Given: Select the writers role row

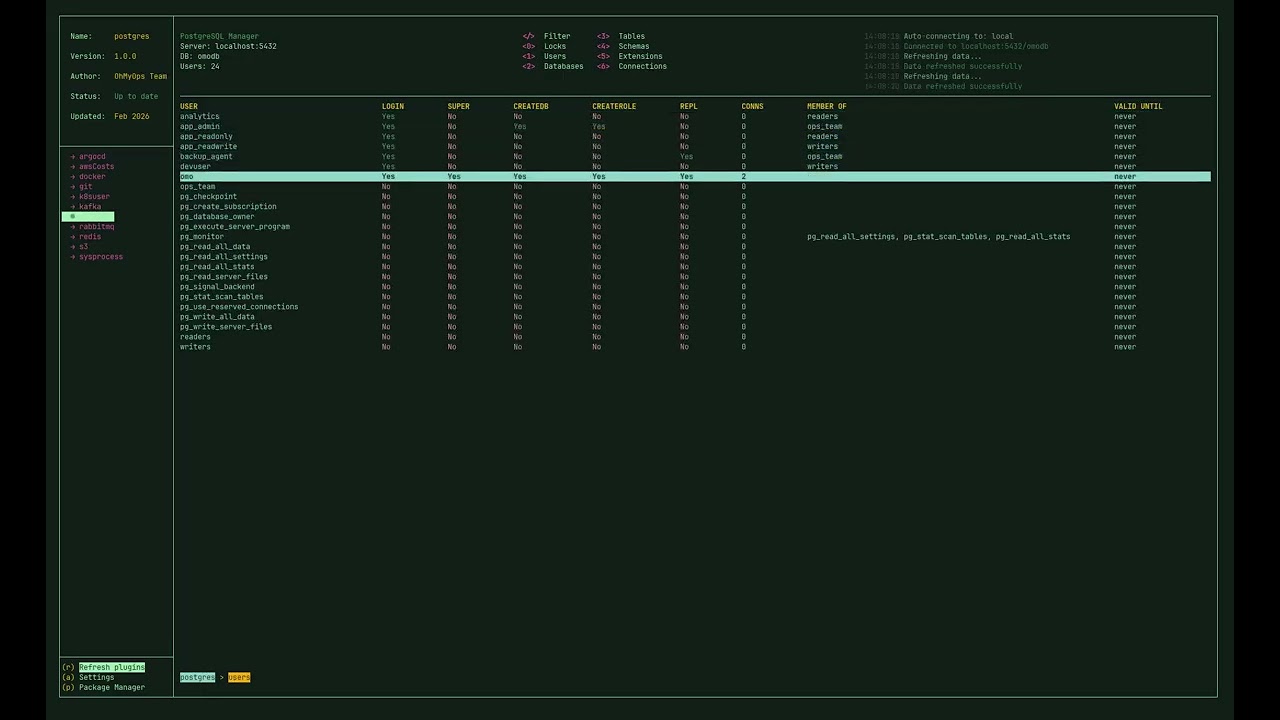Looking at the screenshot, I should tap(695, 347).
